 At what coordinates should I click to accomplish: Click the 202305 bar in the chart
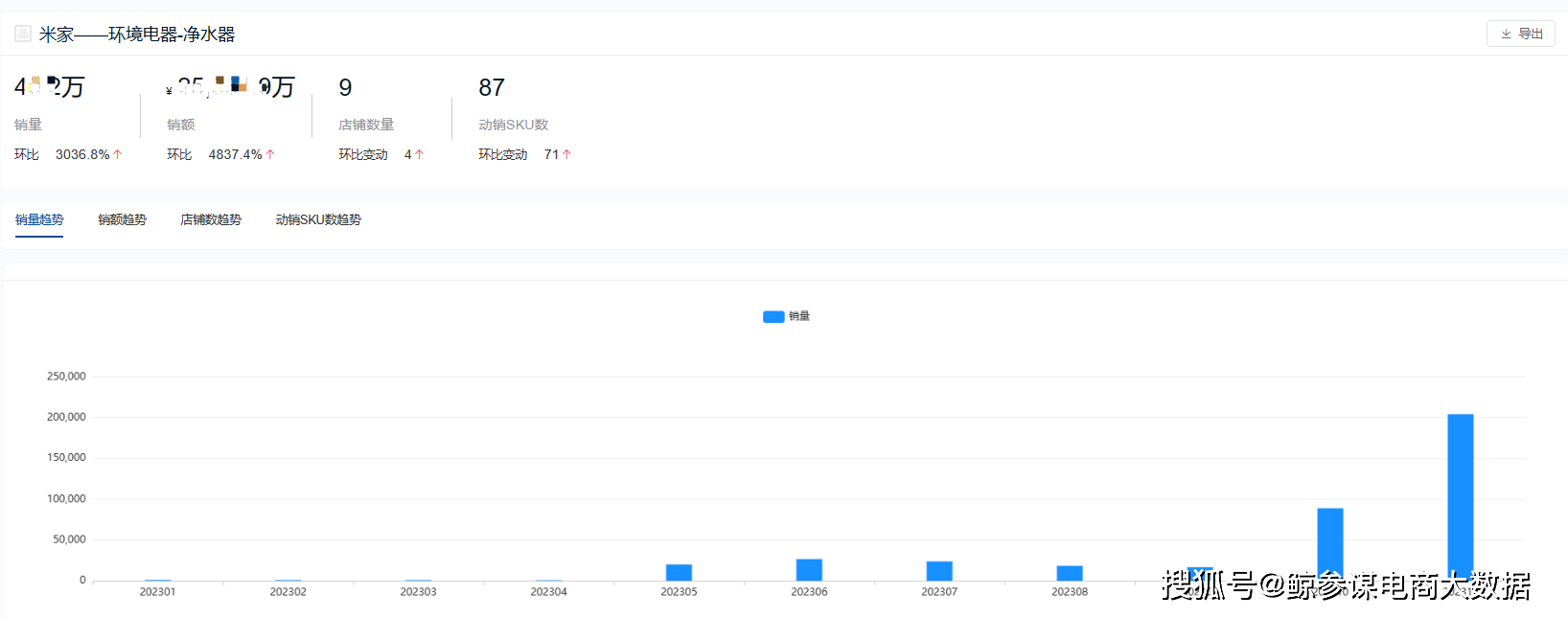click(679, 573)
